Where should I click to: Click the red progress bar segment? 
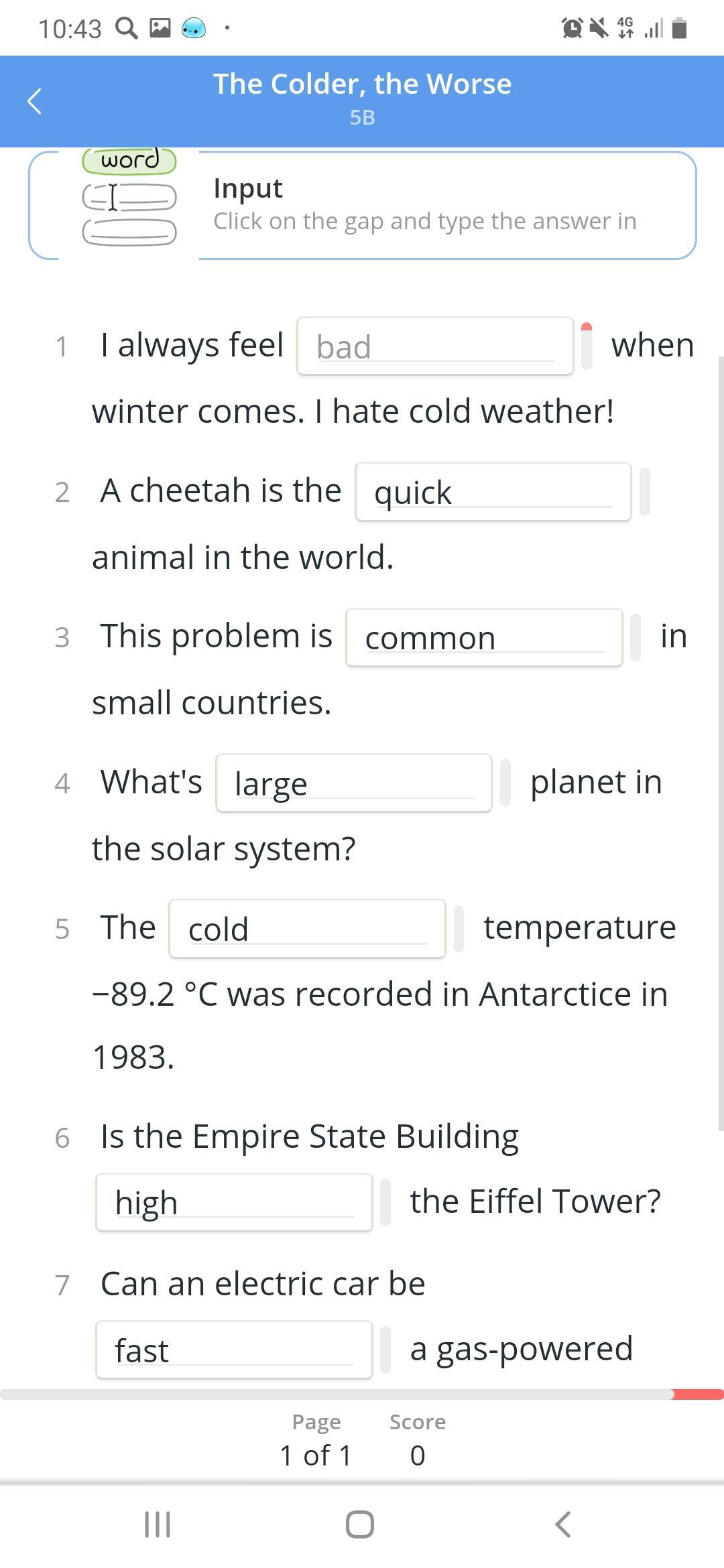tap(698, 1394)
